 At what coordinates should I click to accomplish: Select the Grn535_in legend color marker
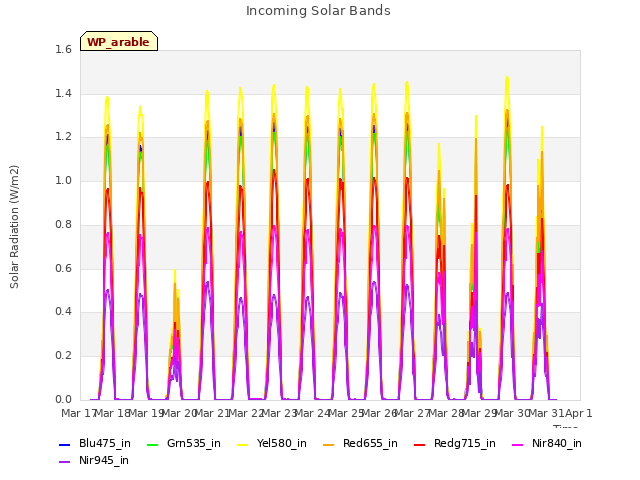(x=152, y=444)
